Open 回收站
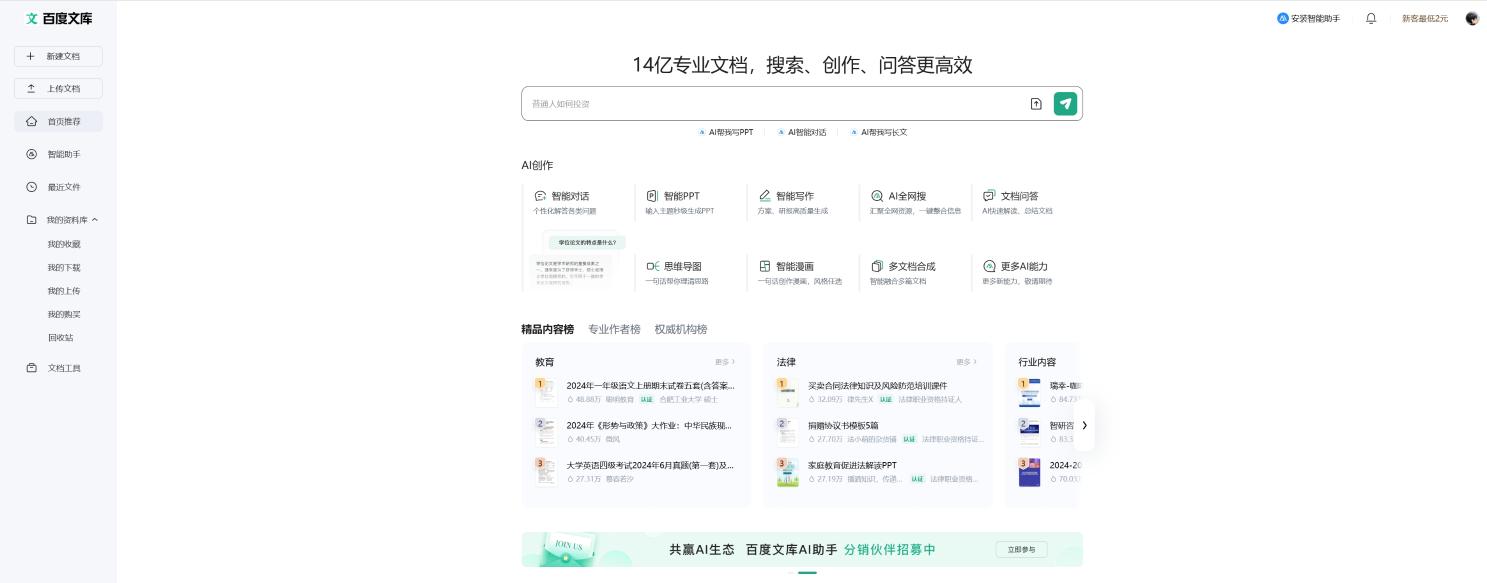1487x583 pixels. tap(61, 337)
